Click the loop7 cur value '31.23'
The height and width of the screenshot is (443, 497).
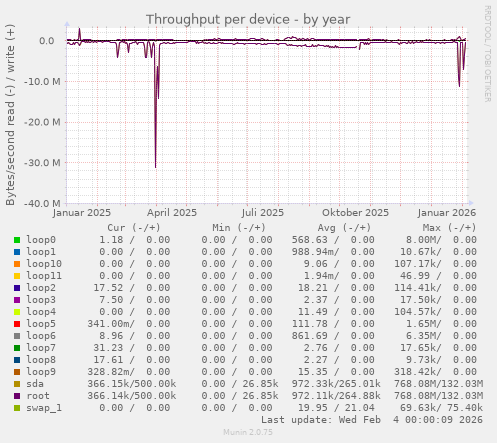pos(108,348)
